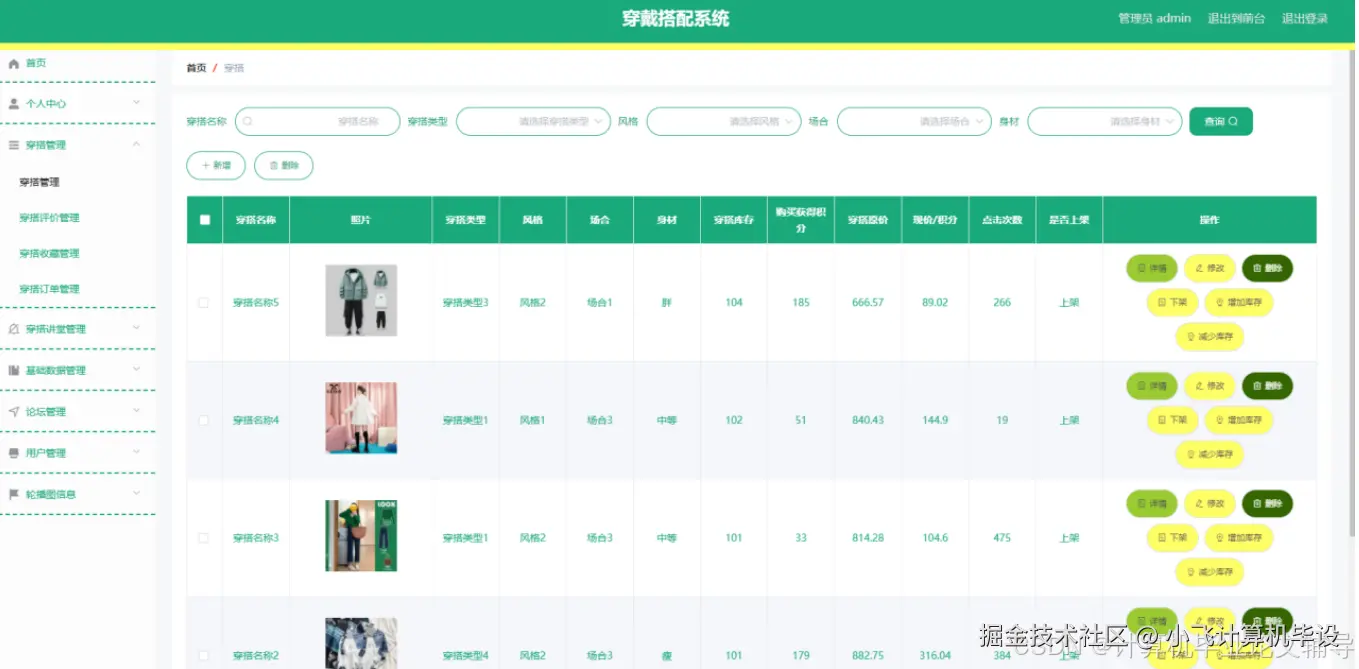Click the 穿搭库存 column header
This screenshot has height=669, width=1359.
733,220
